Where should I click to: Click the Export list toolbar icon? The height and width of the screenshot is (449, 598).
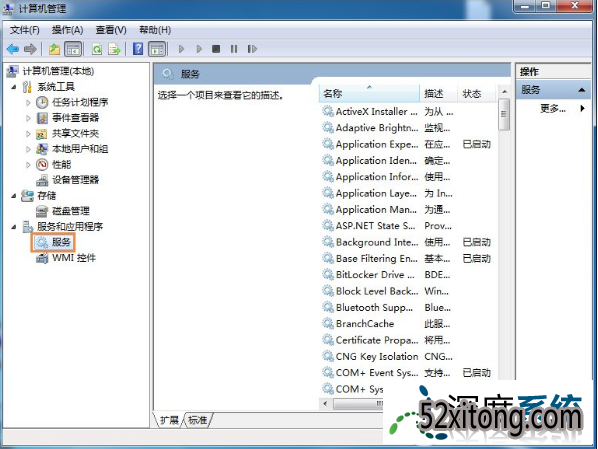[114, 49]
